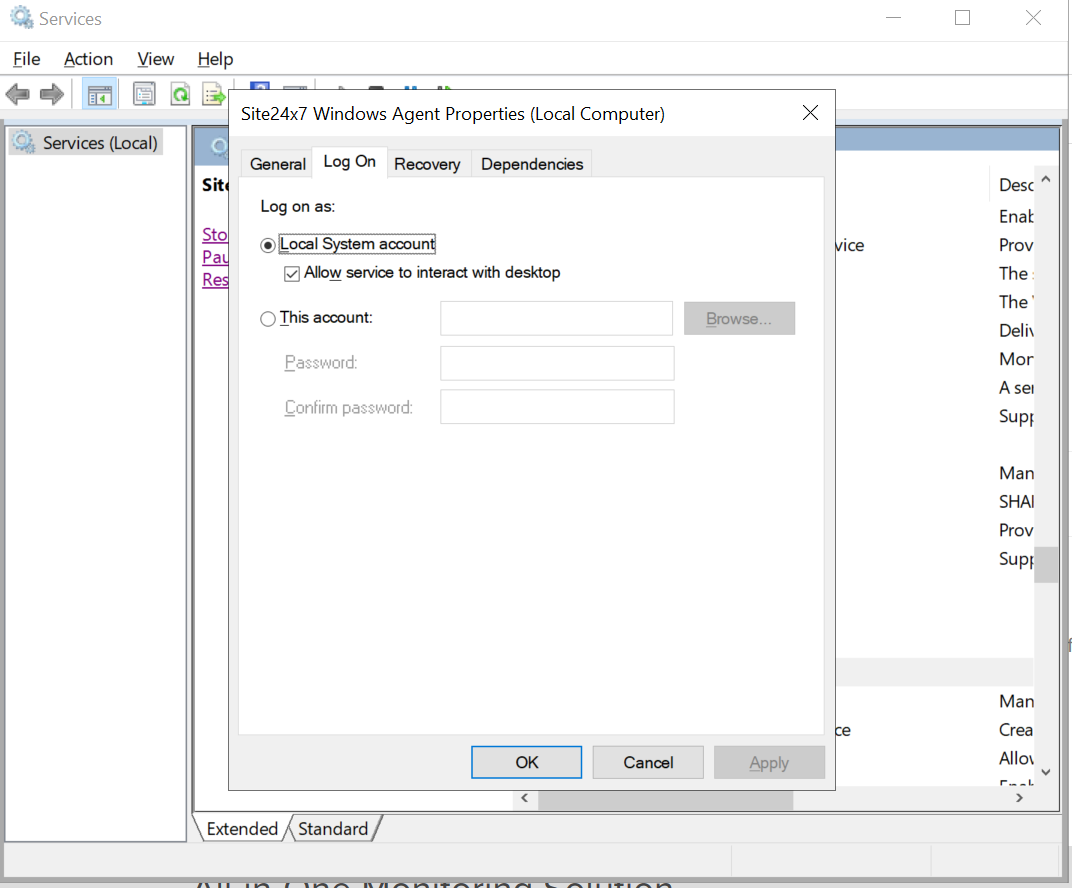The width and height of the screenshot is (1072, 888).
Task: Click the Restart service link in Services window
Action: pyautogui.click(x=215, y=280)
